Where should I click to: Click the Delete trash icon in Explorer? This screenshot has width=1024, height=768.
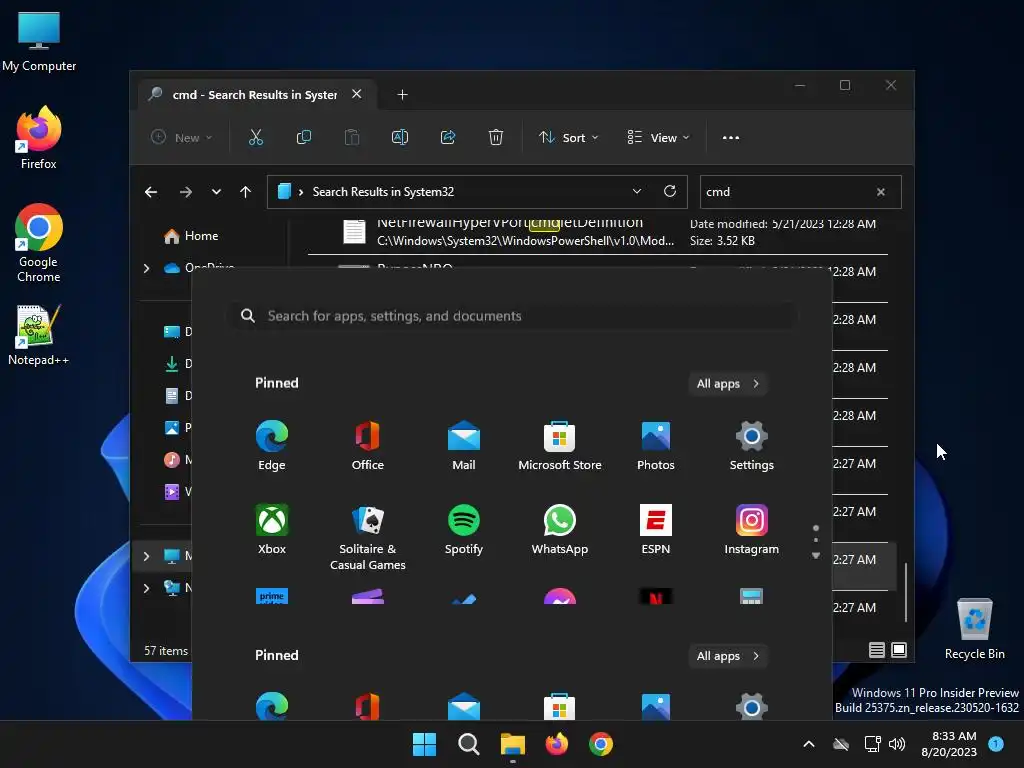496,138
